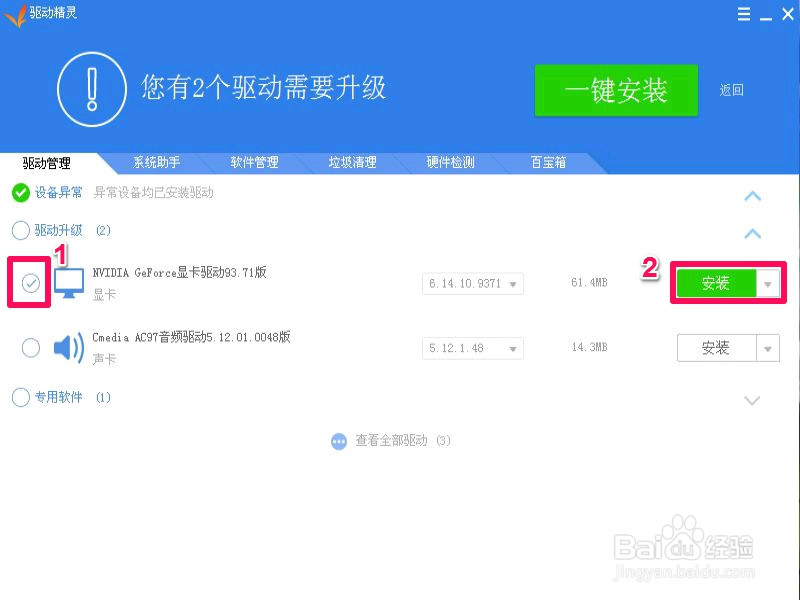Switch to 驱动管理 tab

(x=46, y=163)
